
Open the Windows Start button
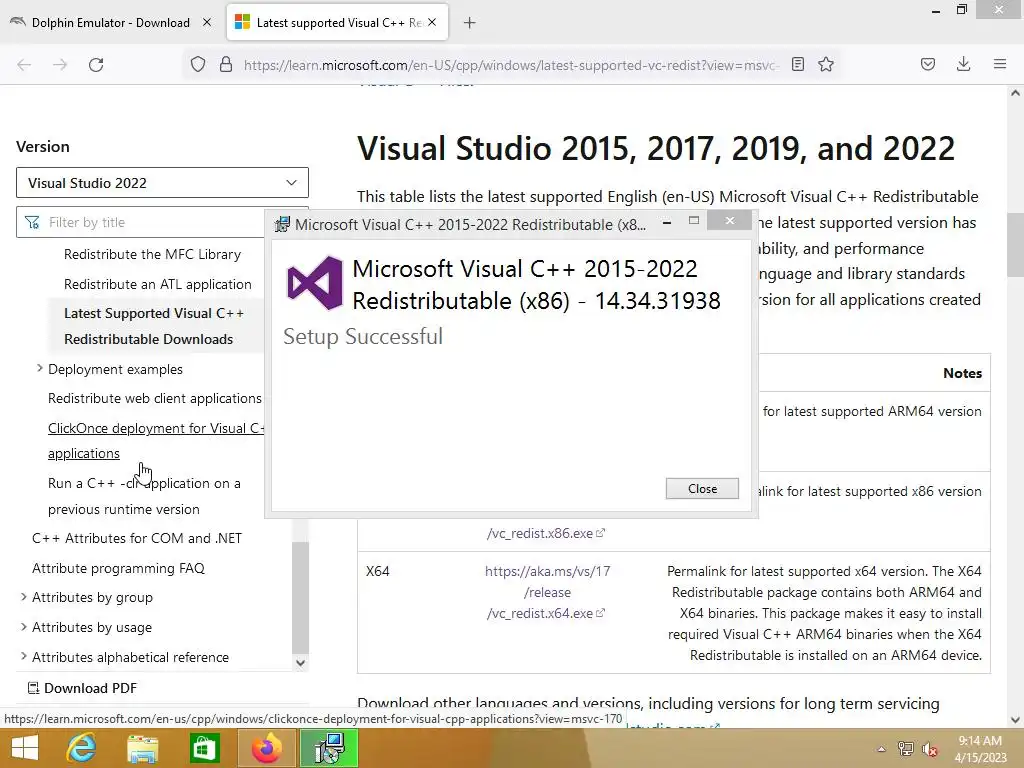click(25, 748)
